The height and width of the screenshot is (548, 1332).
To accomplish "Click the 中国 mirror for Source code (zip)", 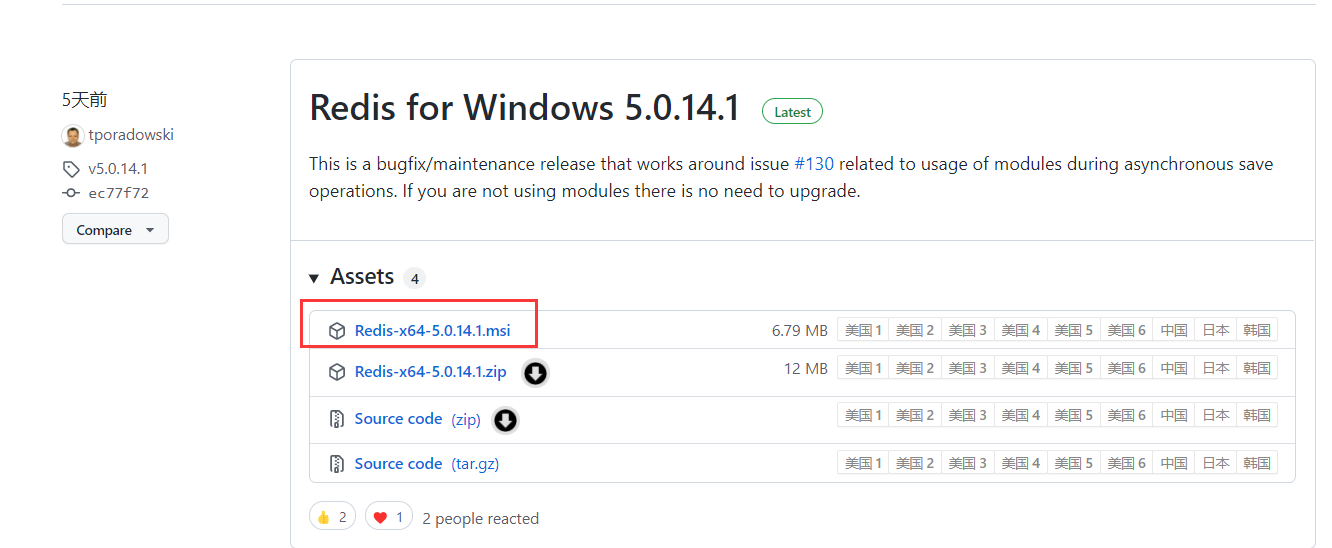I will pyautogui.click(x=1174, y=415).
